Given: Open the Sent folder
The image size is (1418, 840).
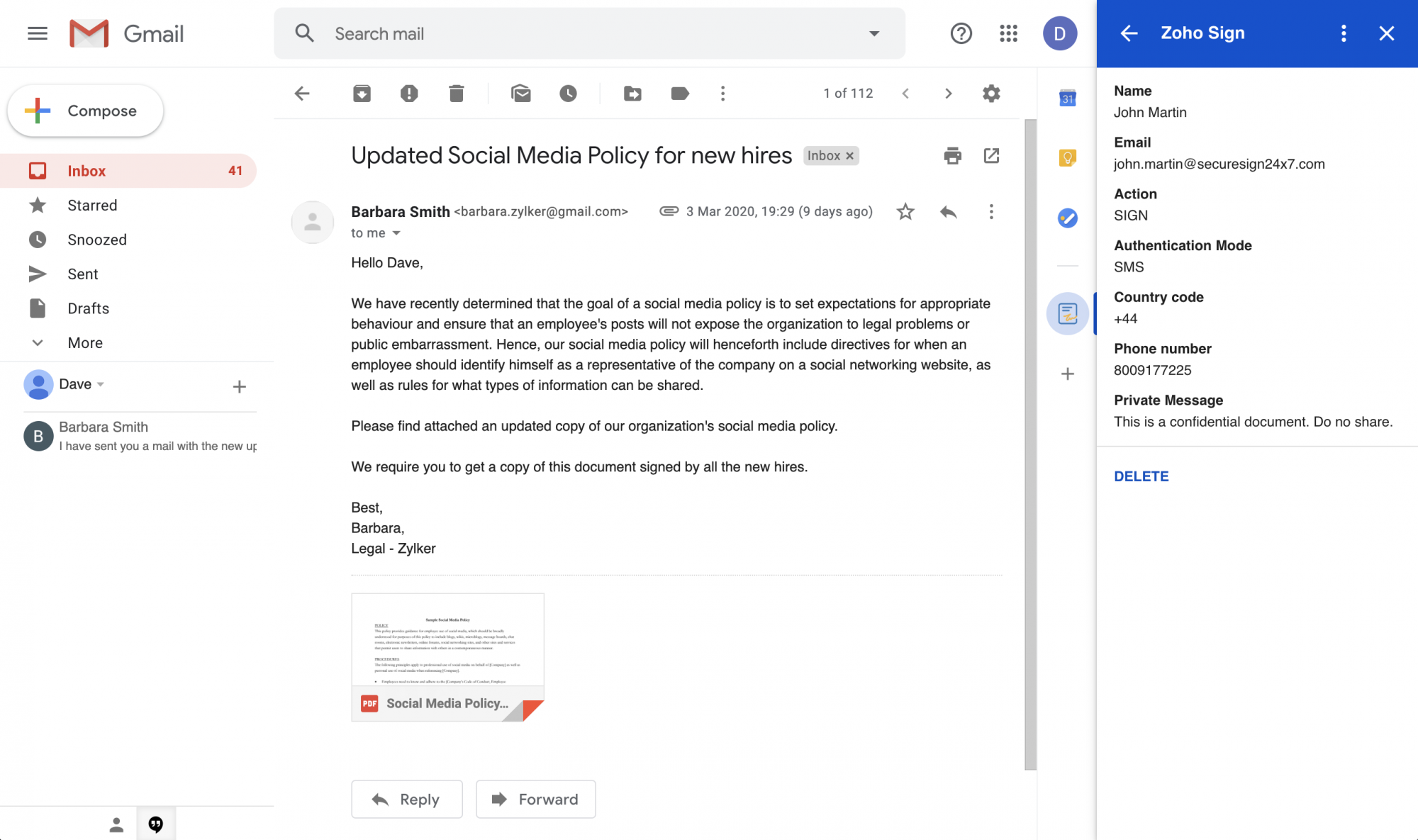Looking at the screenshot, I should click(x=82, y=274).
